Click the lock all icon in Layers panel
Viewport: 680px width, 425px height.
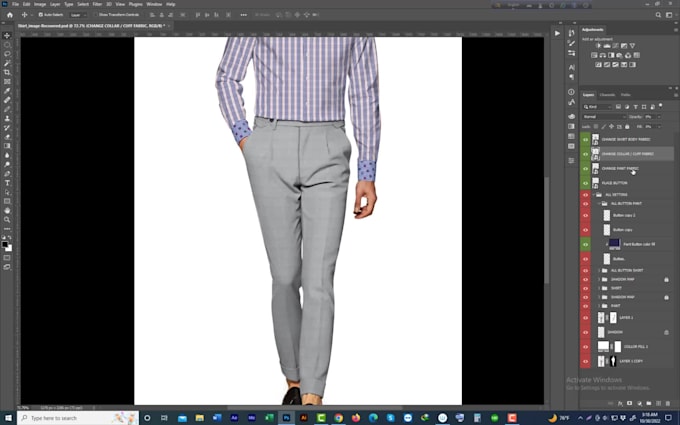click(627, 127)
